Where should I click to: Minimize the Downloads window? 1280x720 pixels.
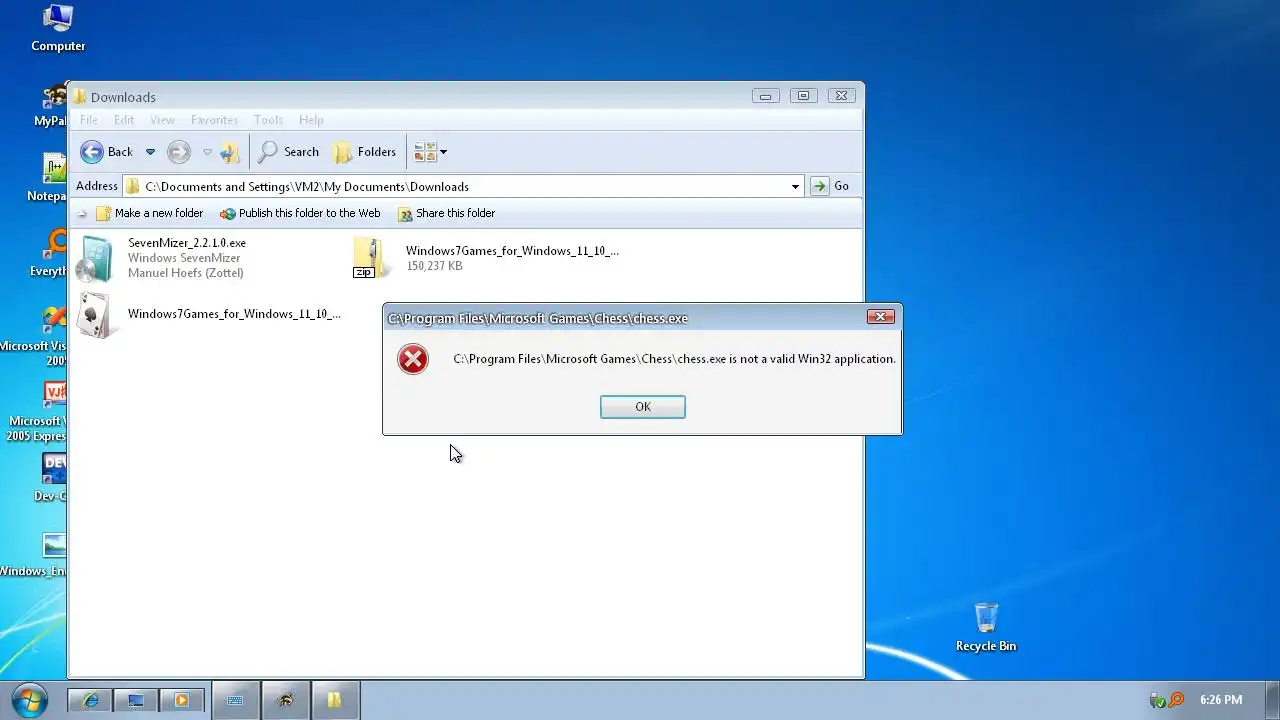(x=765, y=96)
